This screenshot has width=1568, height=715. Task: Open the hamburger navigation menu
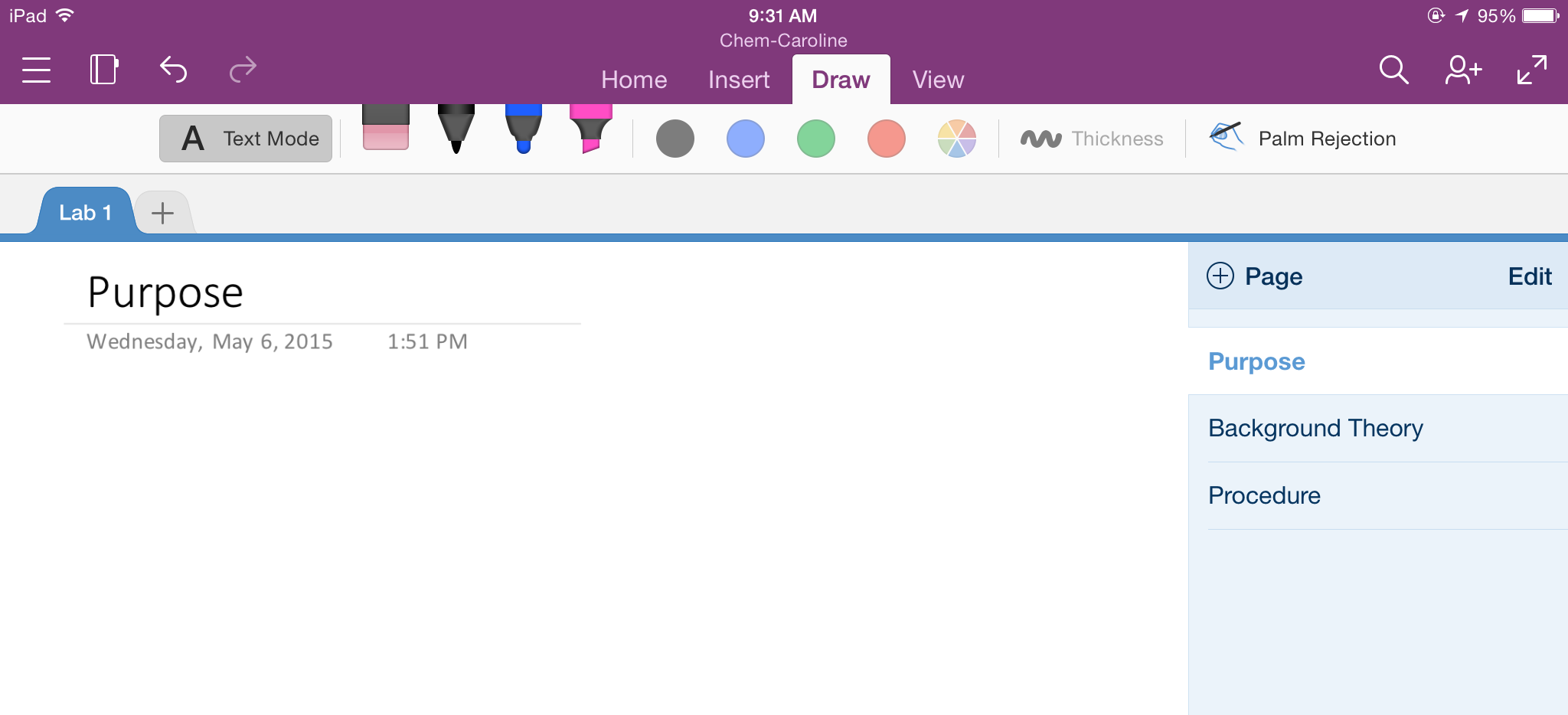coord(36,70)
